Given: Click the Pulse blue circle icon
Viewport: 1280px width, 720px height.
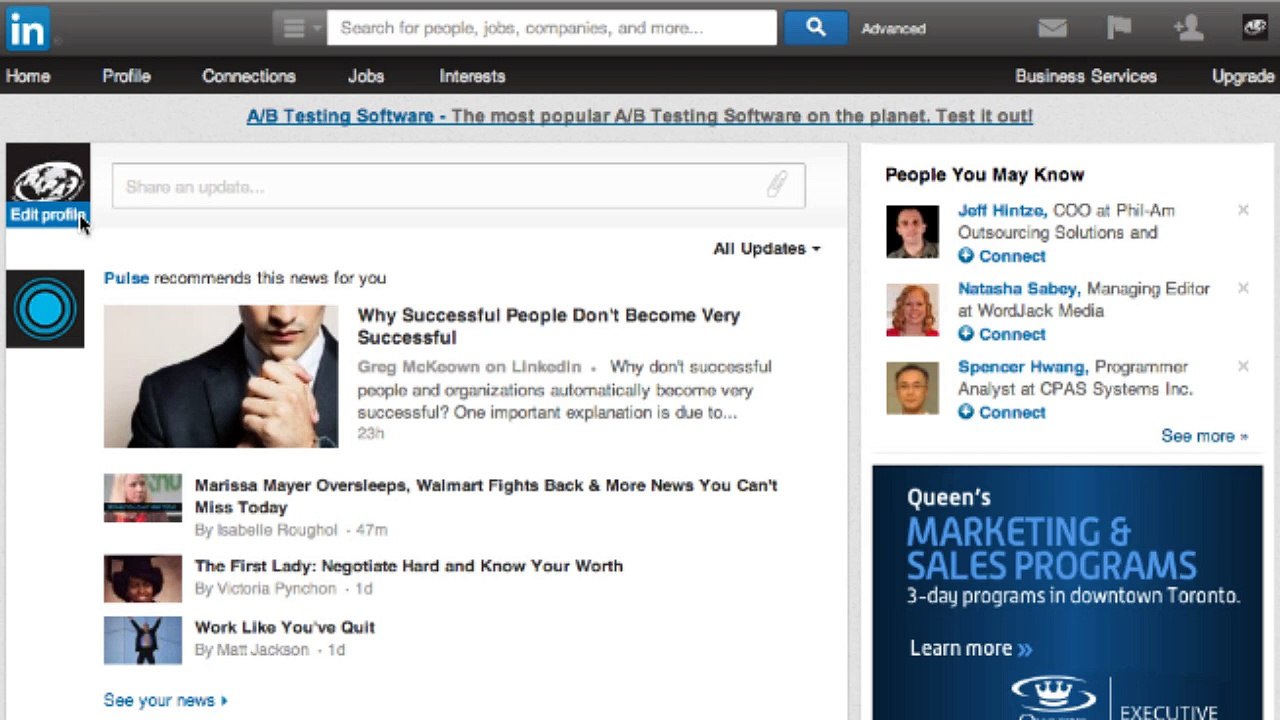Looking at the screenshot, I should (45, 309).
